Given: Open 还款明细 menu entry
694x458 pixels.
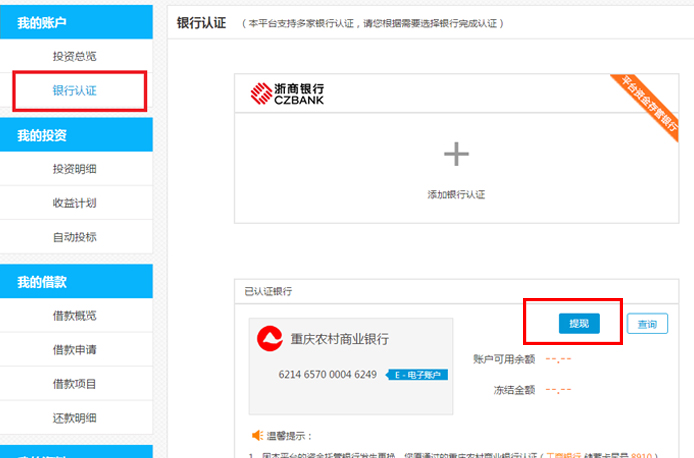Looking at the screenshot, I should 74,418.
